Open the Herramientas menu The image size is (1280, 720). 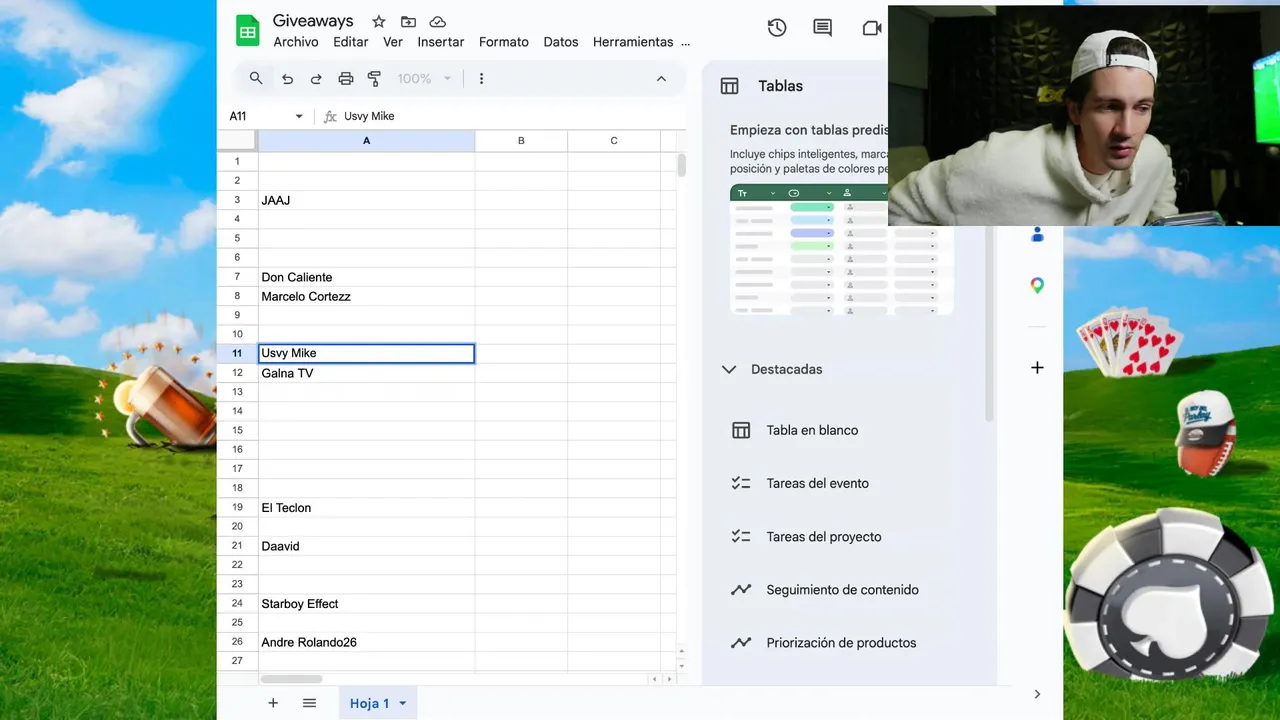click(x=633, y=42)
